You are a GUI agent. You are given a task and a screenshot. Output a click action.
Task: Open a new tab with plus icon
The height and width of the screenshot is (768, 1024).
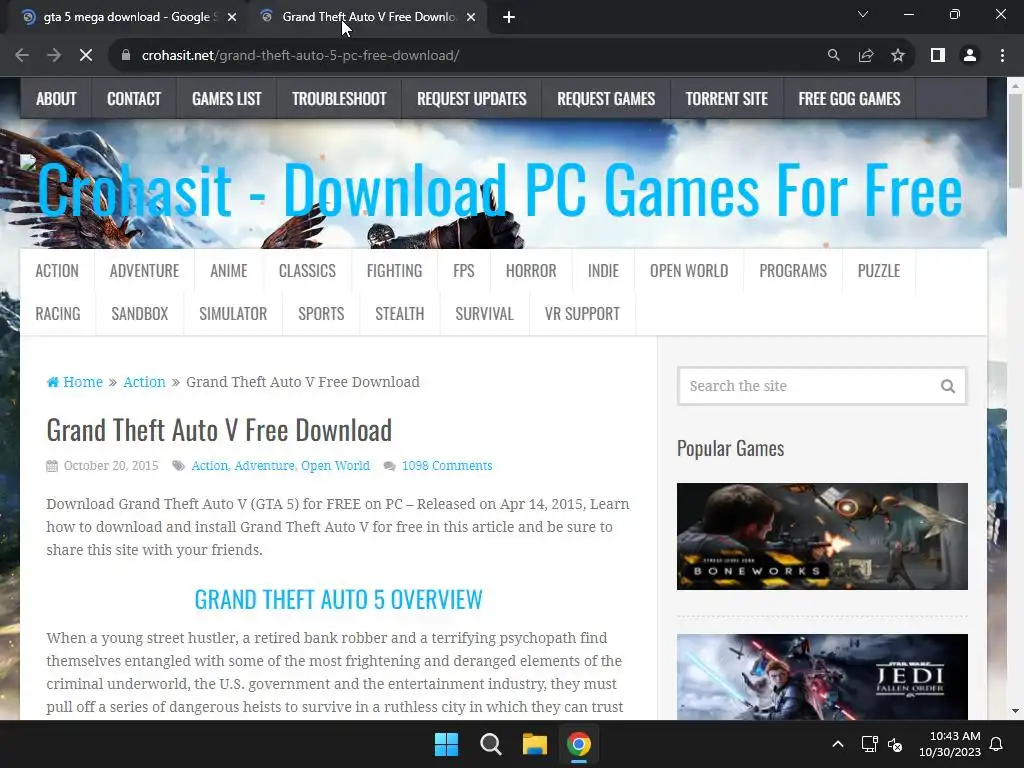509,17
